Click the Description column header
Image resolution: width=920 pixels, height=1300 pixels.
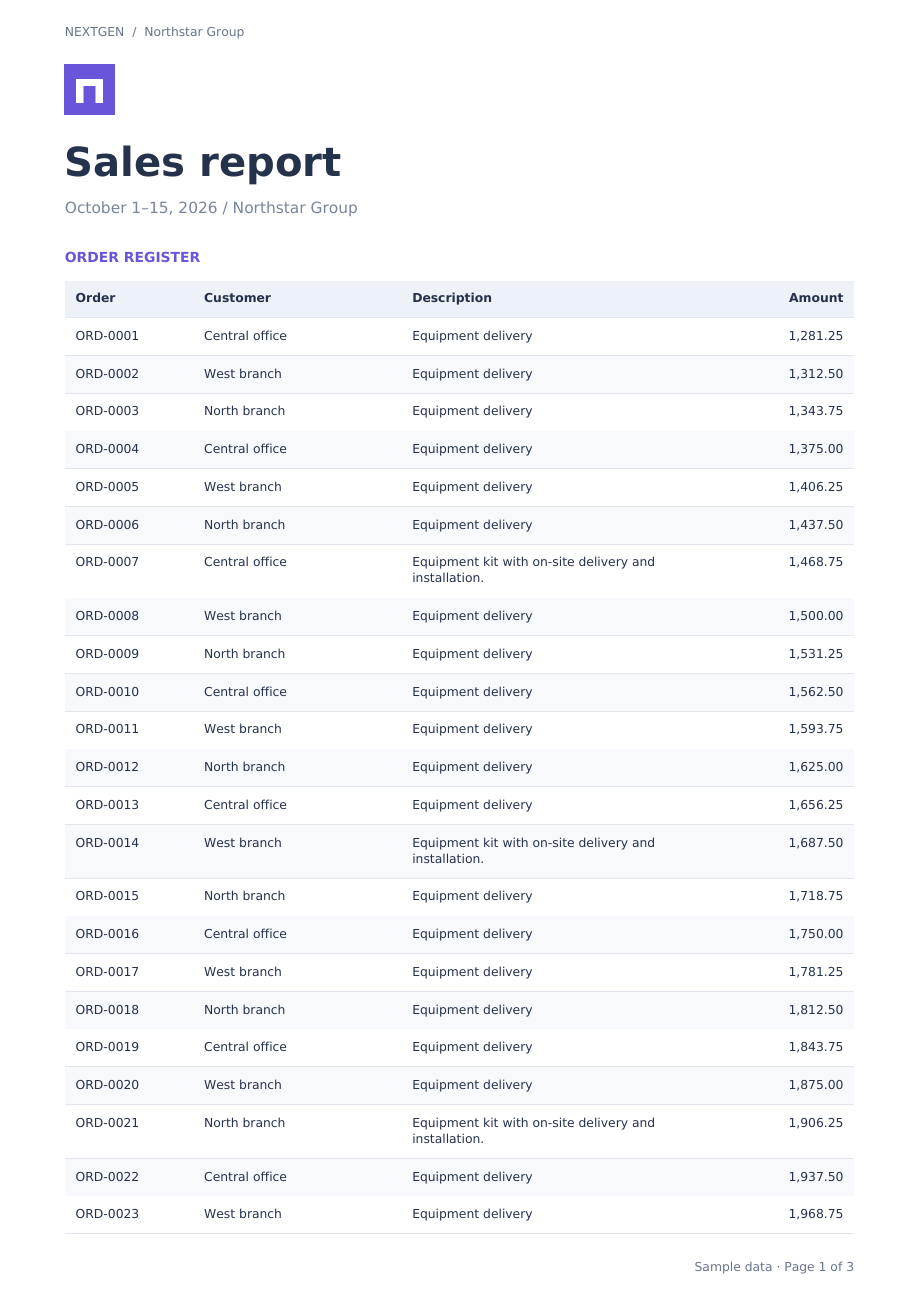click(x=452, y=298)
